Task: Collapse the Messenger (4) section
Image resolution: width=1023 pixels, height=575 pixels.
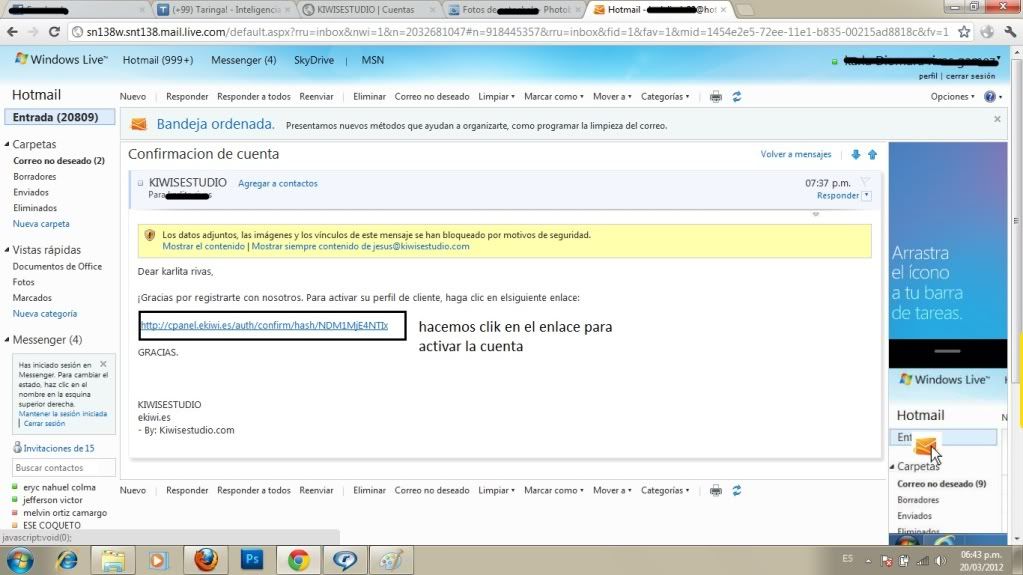Action: click(x=7, y=339)
